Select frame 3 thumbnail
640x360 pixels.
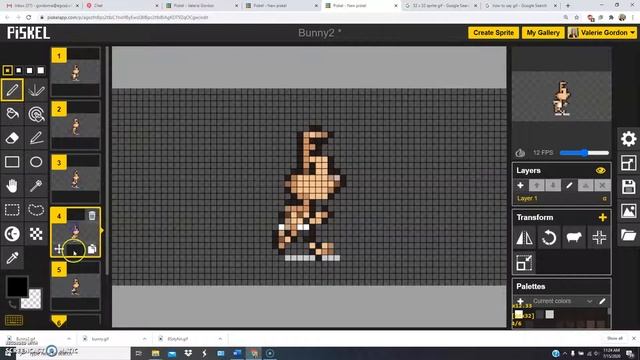pyautogui.click(x=76, y=179)
